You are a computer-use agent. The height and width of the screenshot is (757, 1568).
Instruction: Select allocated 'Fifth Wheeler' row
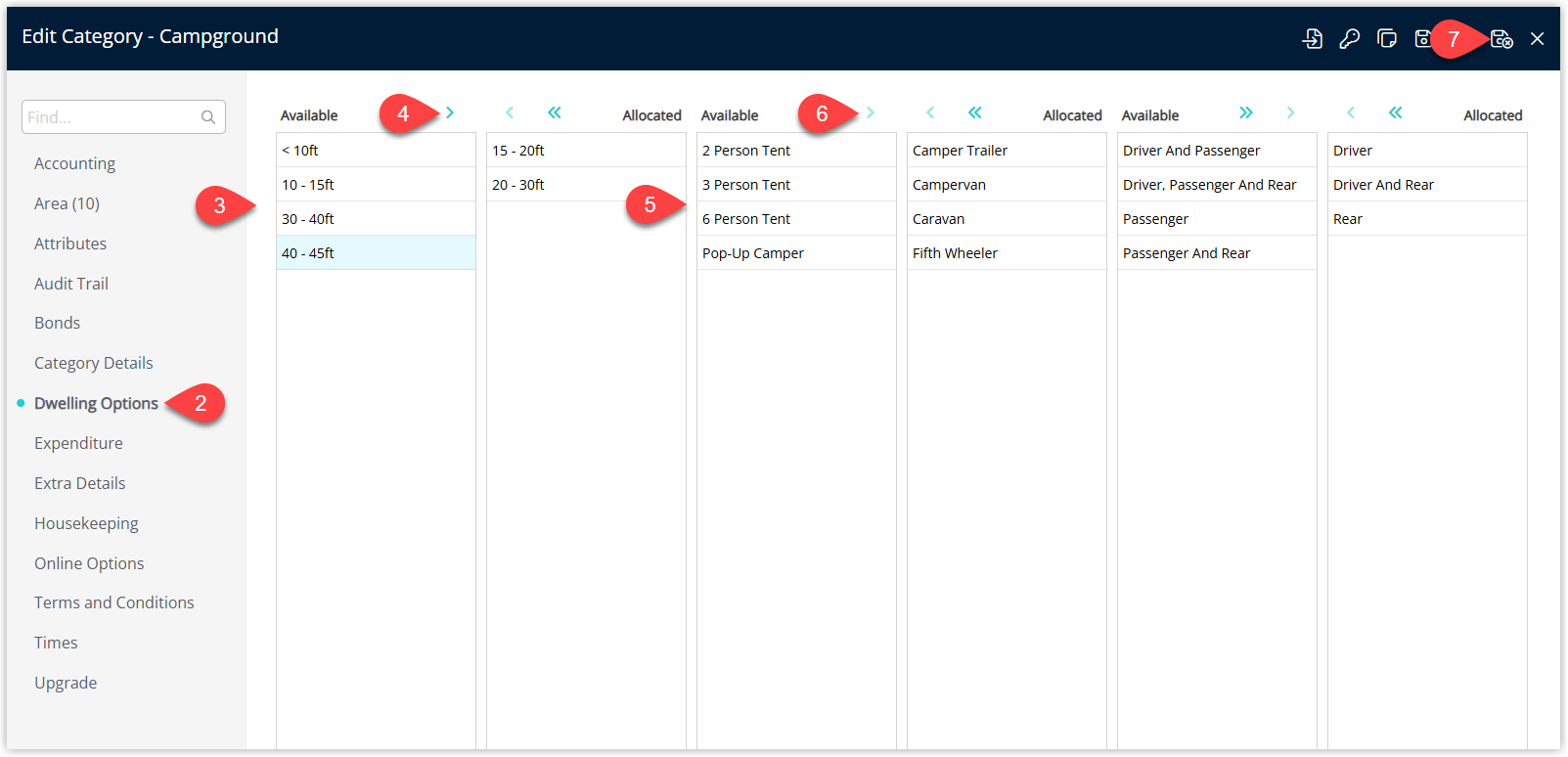click(1007, 253)
